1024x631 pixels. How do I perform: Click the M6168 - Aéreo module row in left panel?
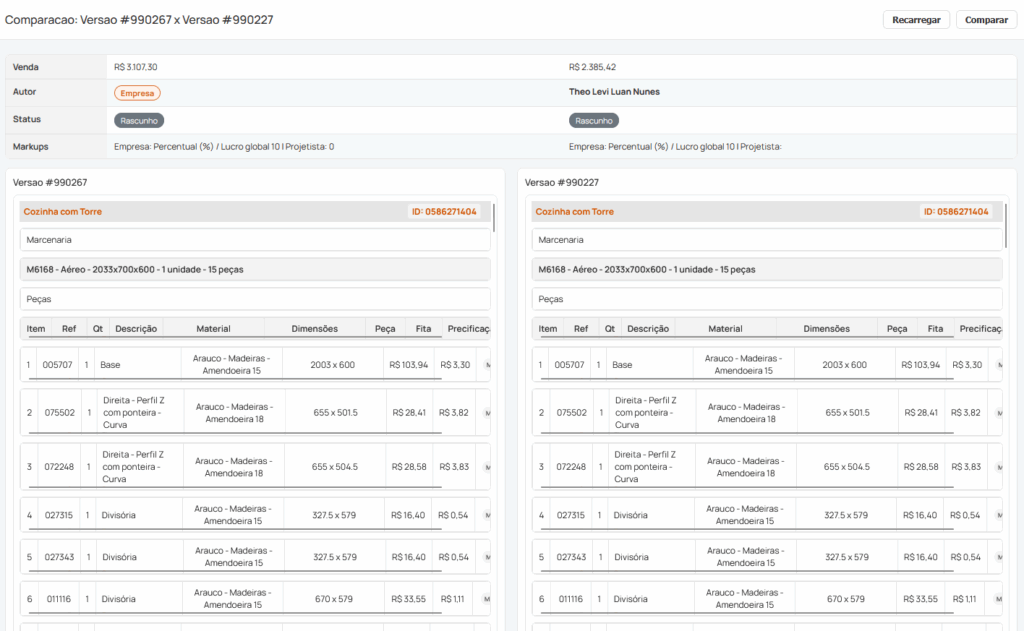(x=255, y=269)
